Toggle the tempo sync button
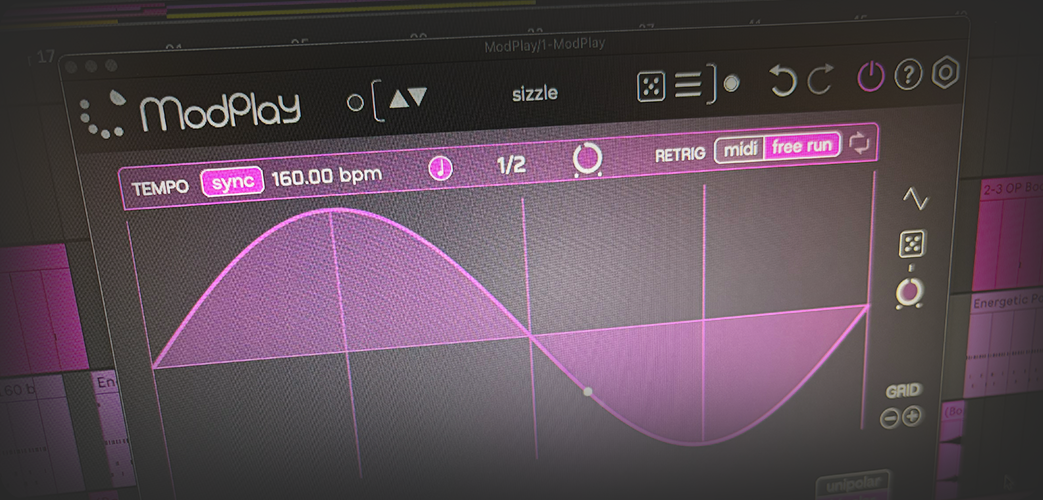This screenshot has height=500, width=1043. point(233,182)
